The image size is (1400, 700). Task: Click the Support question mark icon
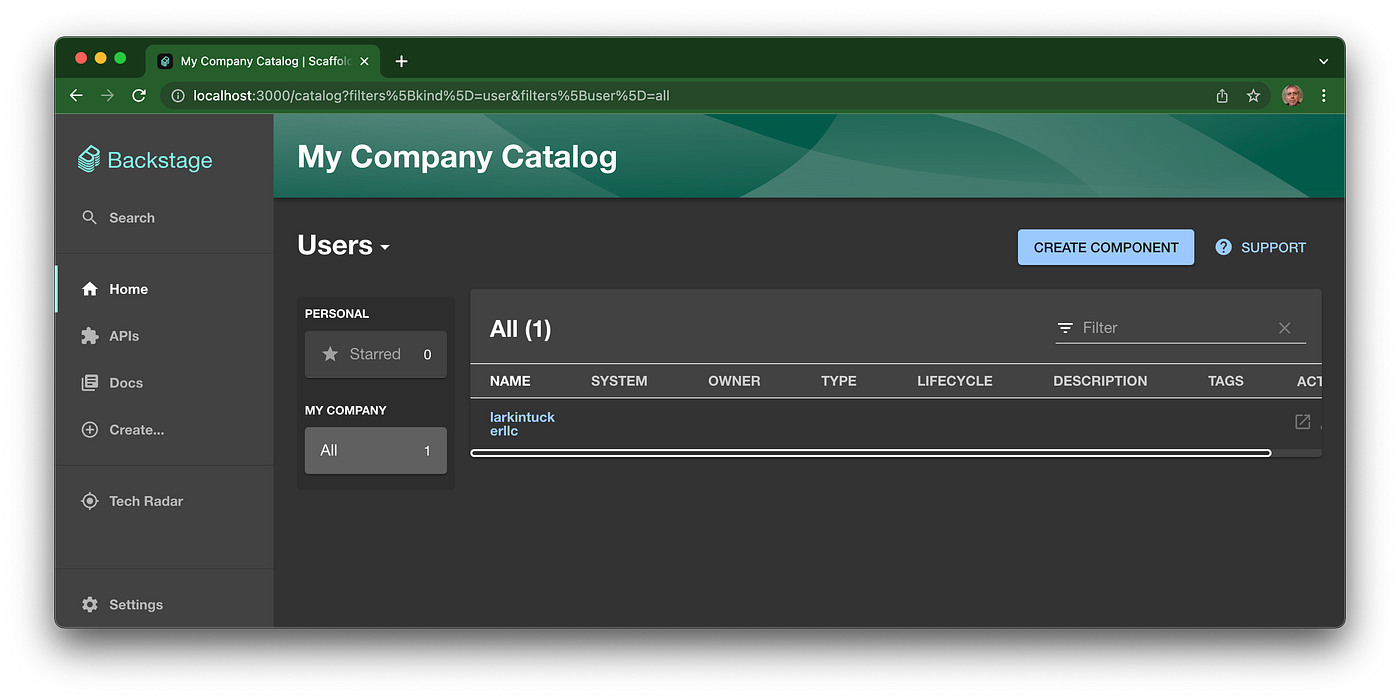(1223, 247)
